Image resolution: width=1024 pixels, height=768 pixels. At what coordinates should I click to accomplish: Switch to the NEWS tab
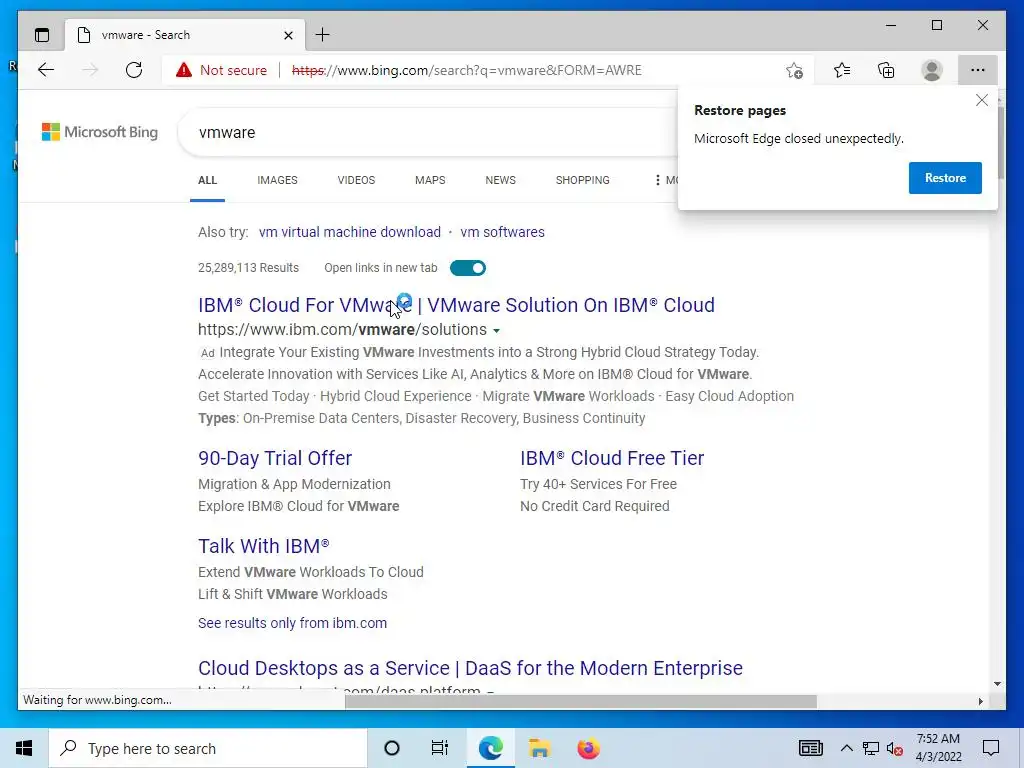point(500,180)
